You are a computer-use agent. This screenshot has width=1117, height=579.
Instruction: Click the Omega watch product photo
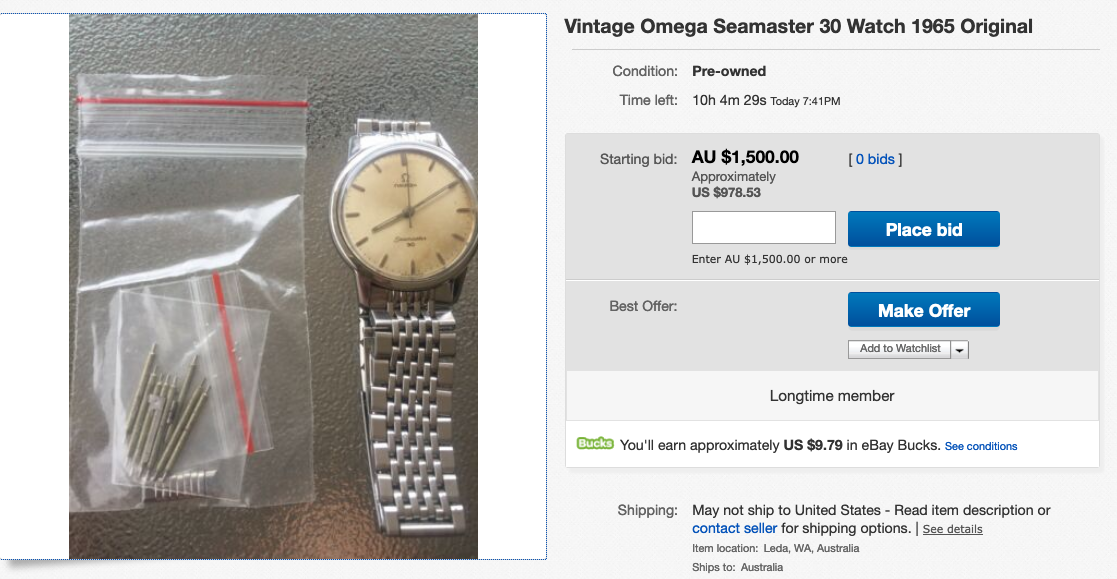273,286
